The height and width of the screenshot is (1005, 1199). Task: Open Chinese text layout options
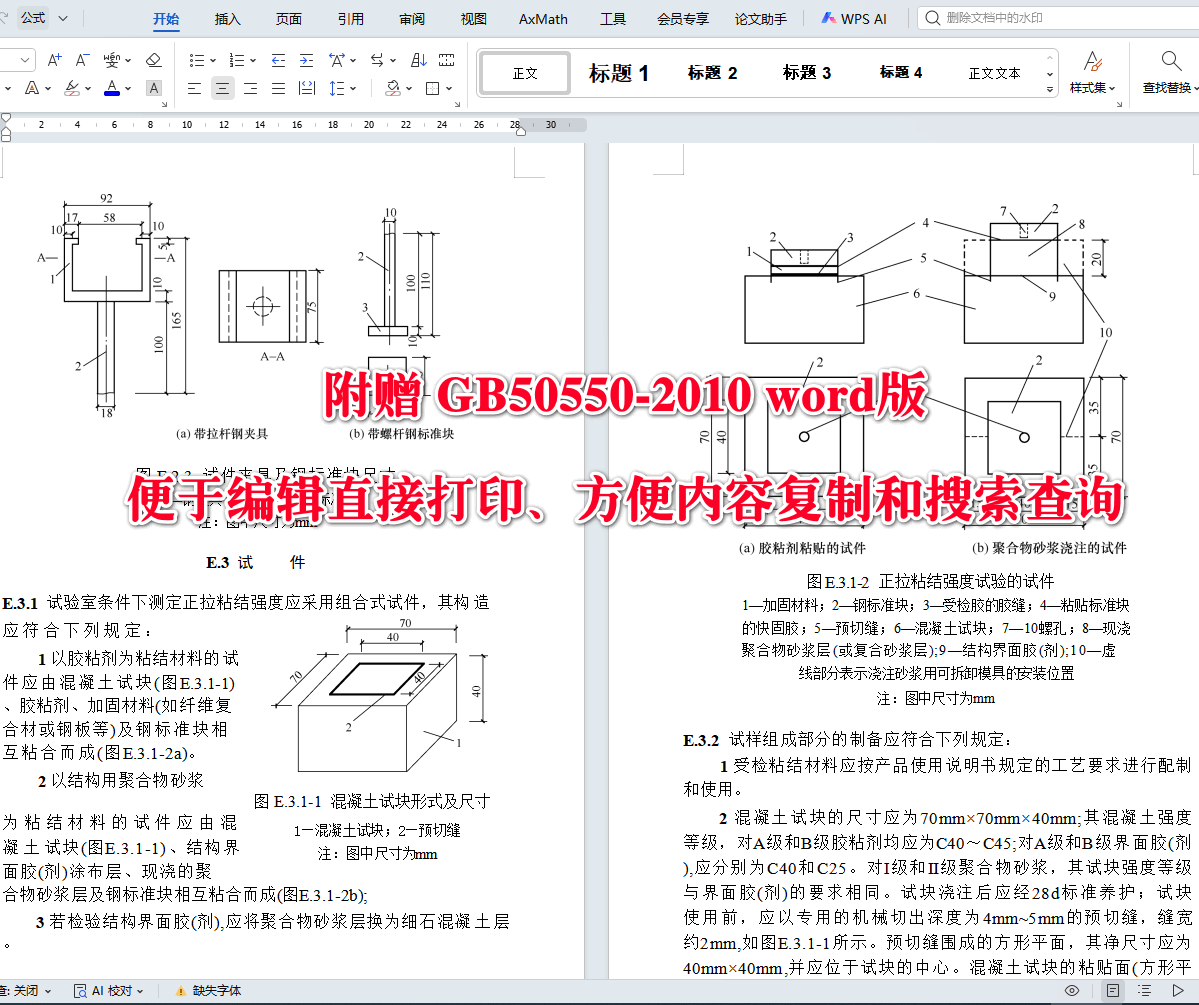point(336,60)
